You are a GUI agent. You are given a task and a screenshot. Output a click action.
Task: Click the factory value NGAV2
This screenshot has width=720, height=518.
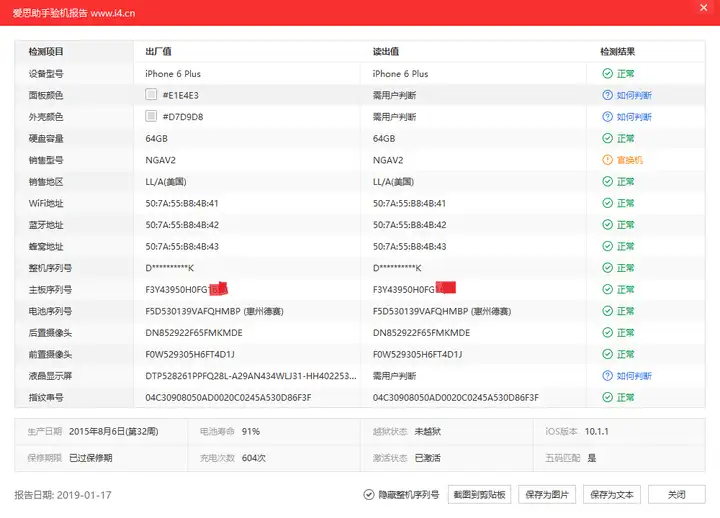click(x=161, y=160)
